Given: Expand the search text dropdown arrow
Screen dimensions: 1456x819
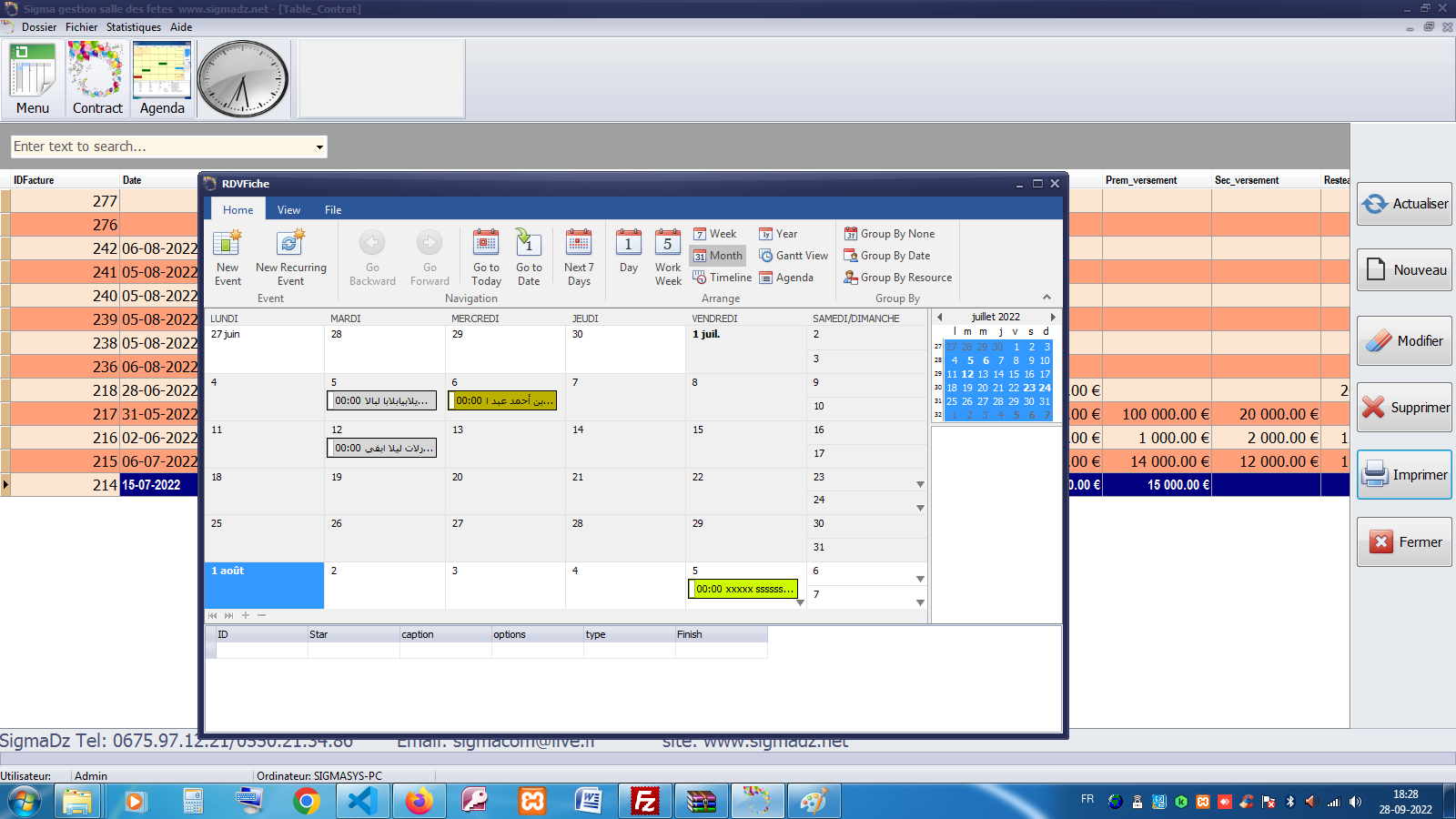Looking at the screenshot, I should click(x=319, y=147).
